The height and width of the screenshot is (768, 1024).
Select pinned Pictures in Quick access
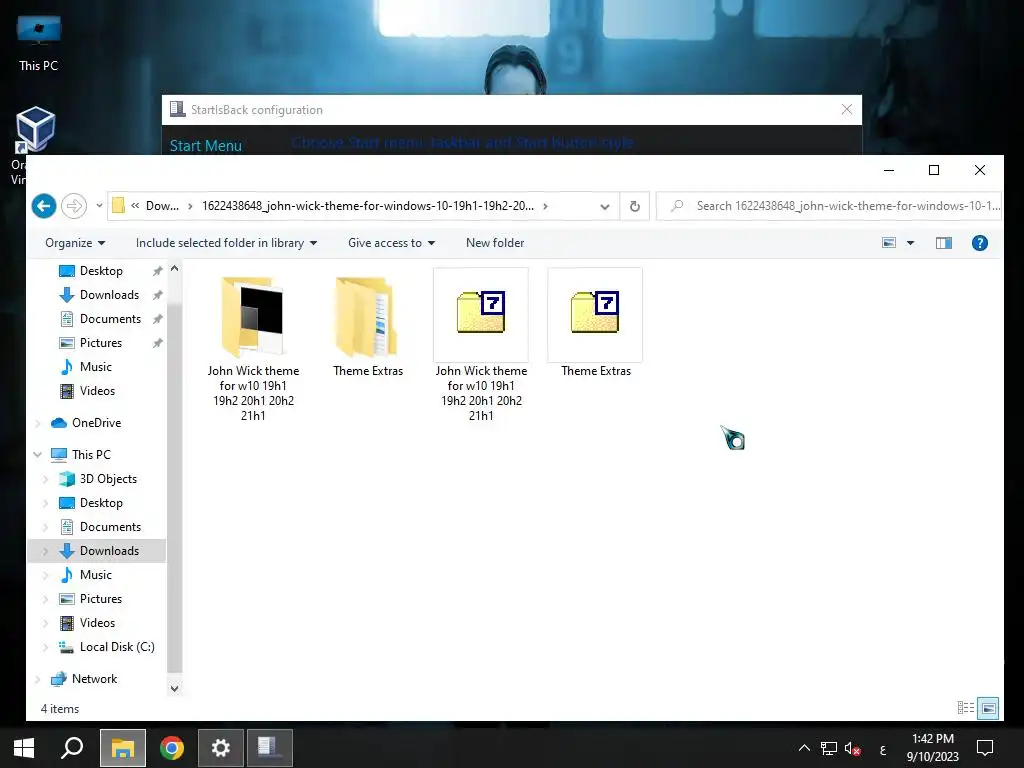tap(101, 343)
